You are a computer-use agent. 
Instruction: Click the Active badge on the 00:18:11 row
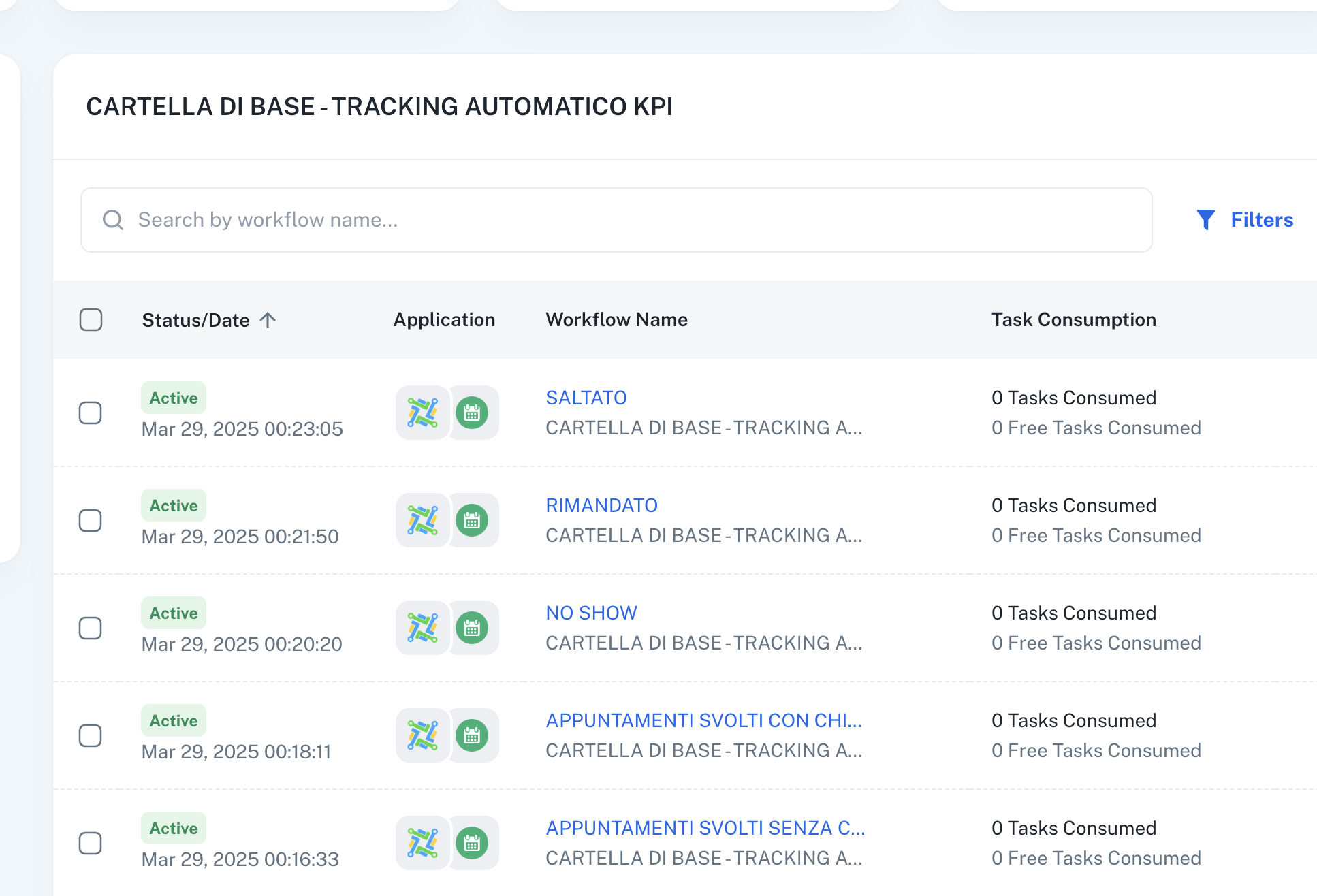click(174, 720)
